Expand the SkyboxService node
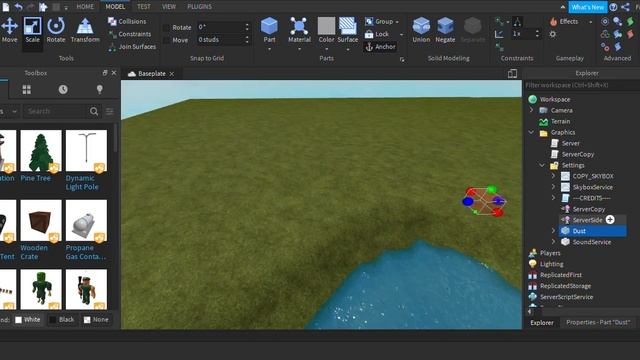 553,187
